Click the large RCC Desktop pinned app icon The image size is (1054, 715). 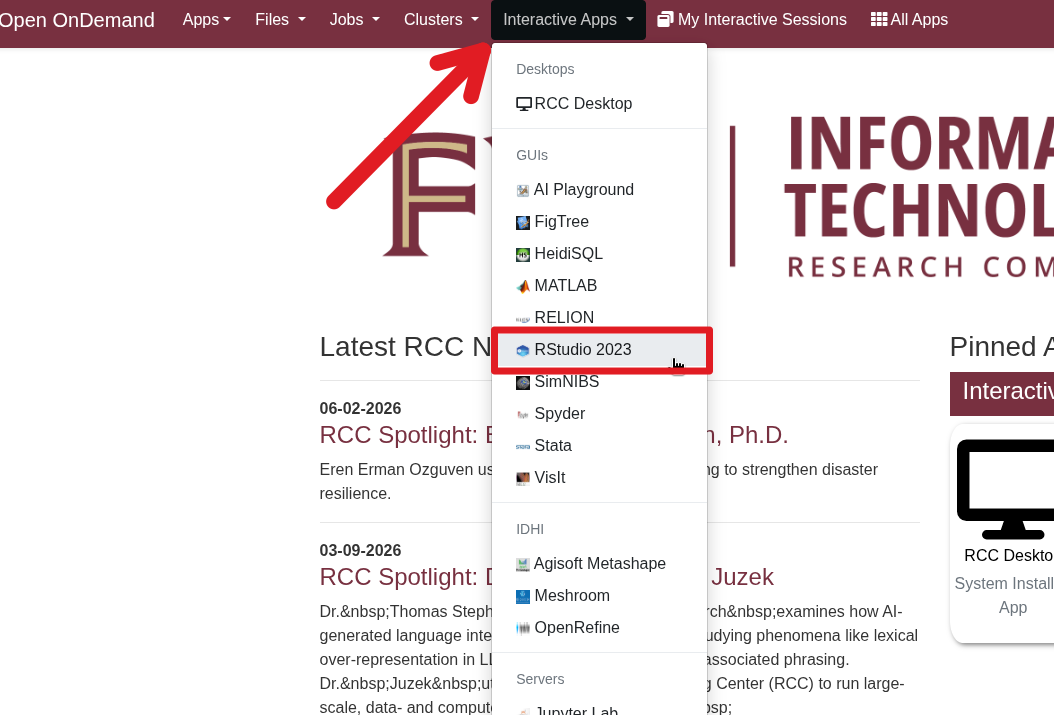point(1008,489)
